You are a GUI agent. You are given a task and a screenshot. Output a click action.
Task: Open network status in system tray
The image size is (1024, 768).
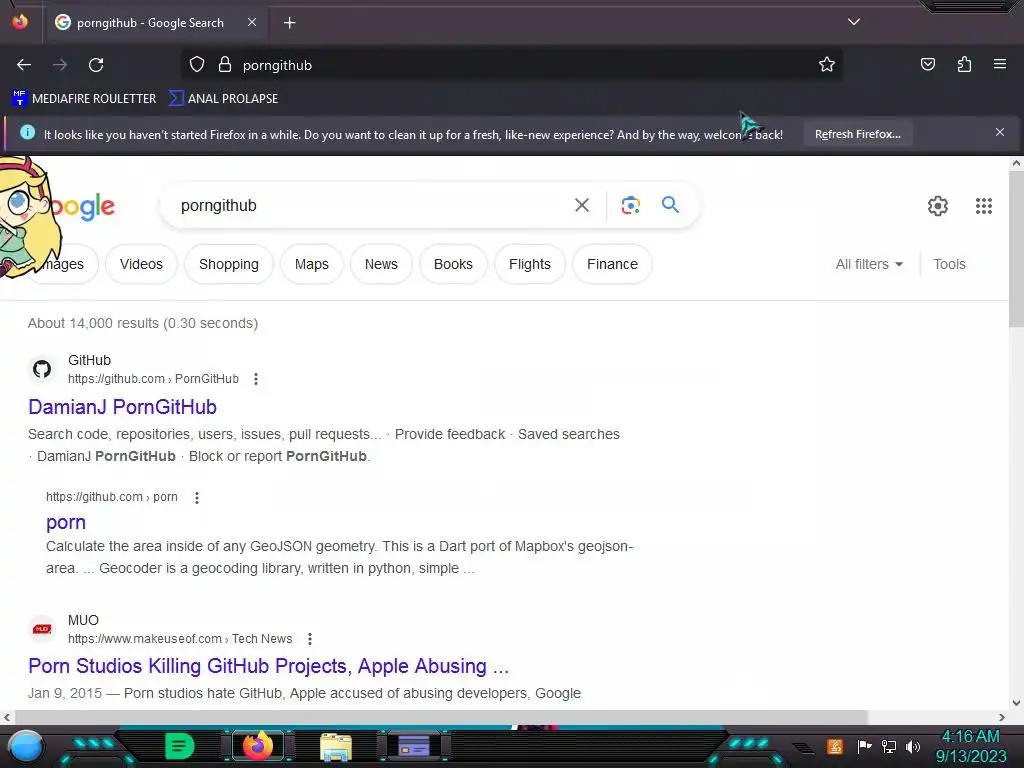[888, 746]
